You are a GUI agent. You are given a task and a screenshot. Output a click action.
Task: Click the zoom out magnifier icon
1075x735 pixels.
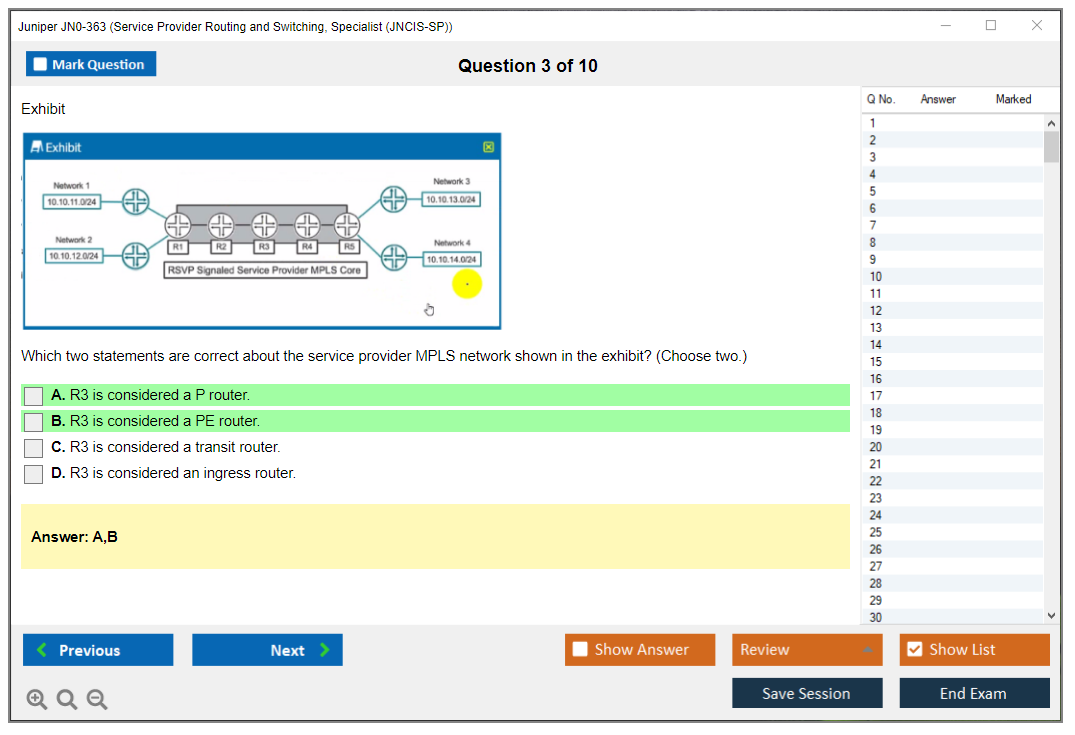[97, 700]
